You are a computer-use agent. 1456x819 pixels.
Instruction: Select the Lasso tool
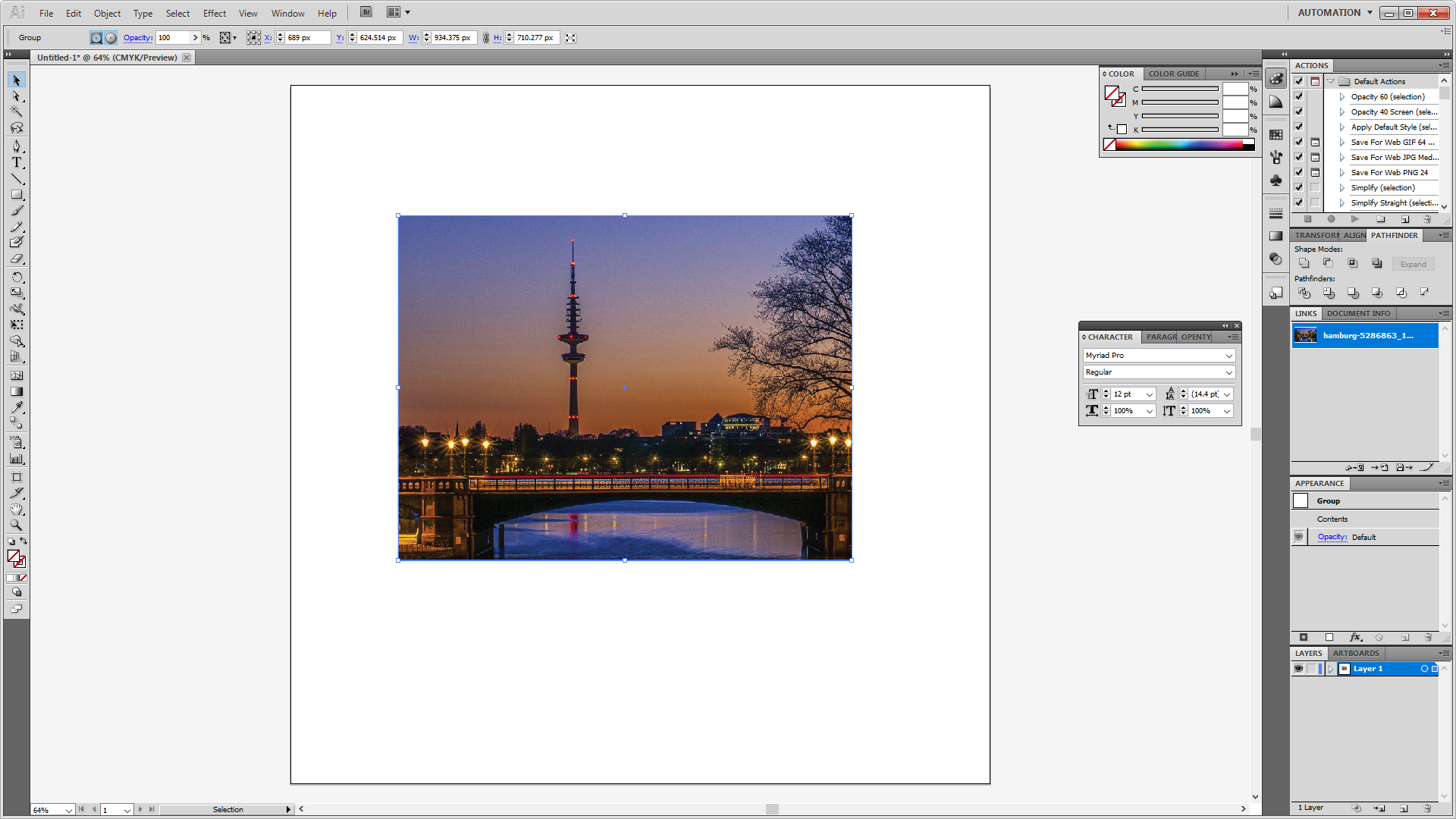[x=17, y=127]
